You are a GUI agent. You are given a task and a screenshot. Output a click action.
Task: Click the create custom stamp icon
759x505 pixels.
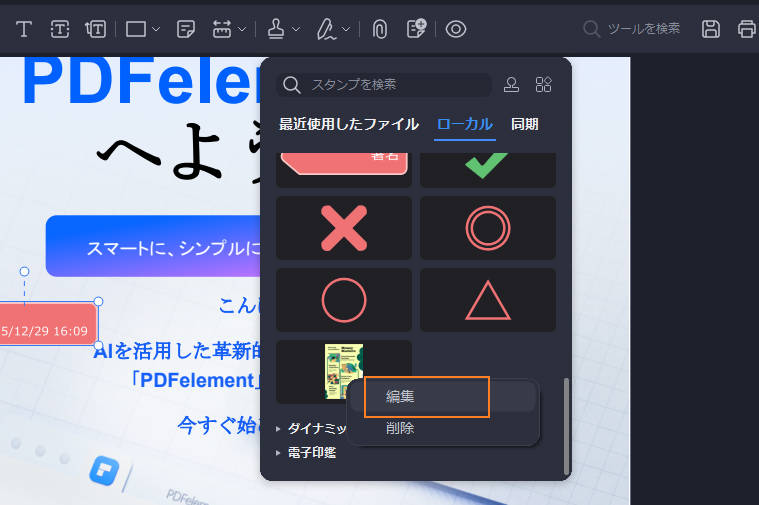511,85
